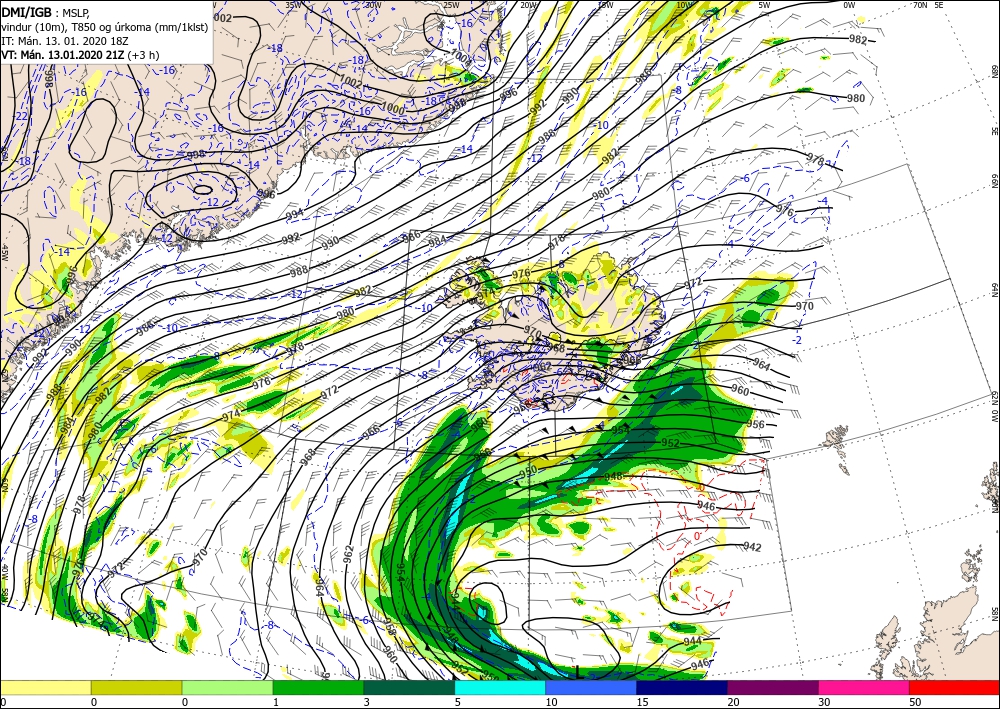Screen dimensions: 1000x709
Task: Click the olive yellow legend swatch
Action: tap(136, 687)
